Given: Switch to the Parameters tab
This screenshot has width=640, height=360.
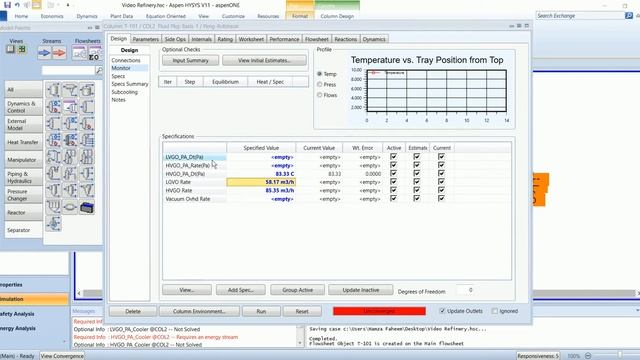Looking at the screenshot, I should 146,39.
